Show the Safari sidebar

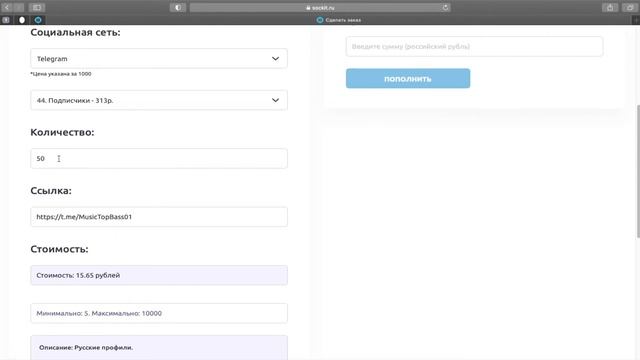[37, 7]
